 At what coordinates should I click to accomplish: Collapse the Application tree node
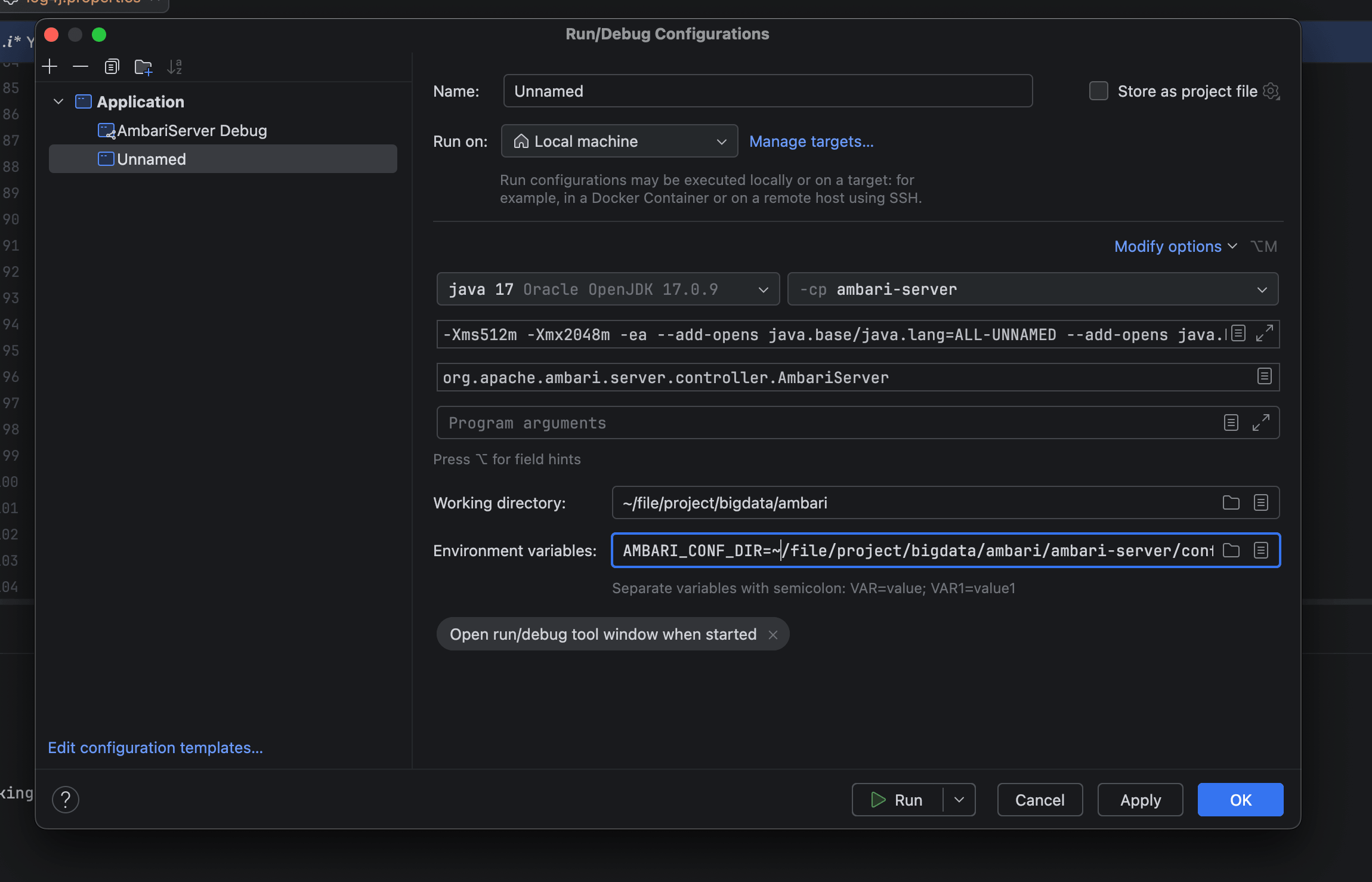pos(58,101)
